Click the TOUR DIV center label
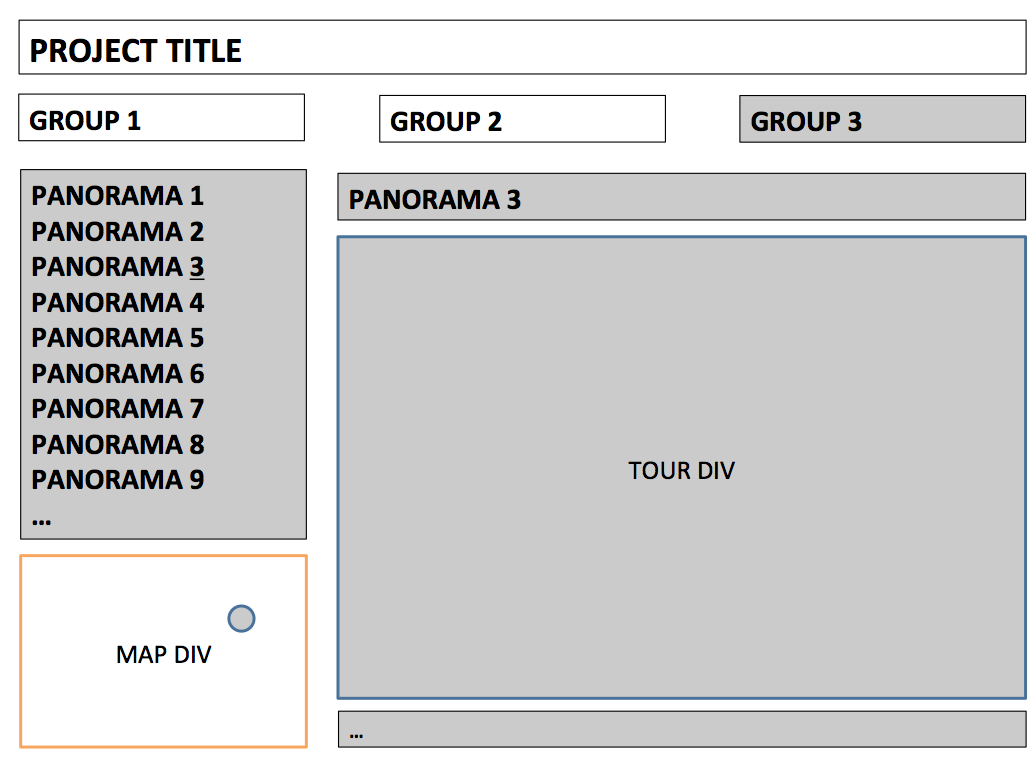 tap(681, 471)
